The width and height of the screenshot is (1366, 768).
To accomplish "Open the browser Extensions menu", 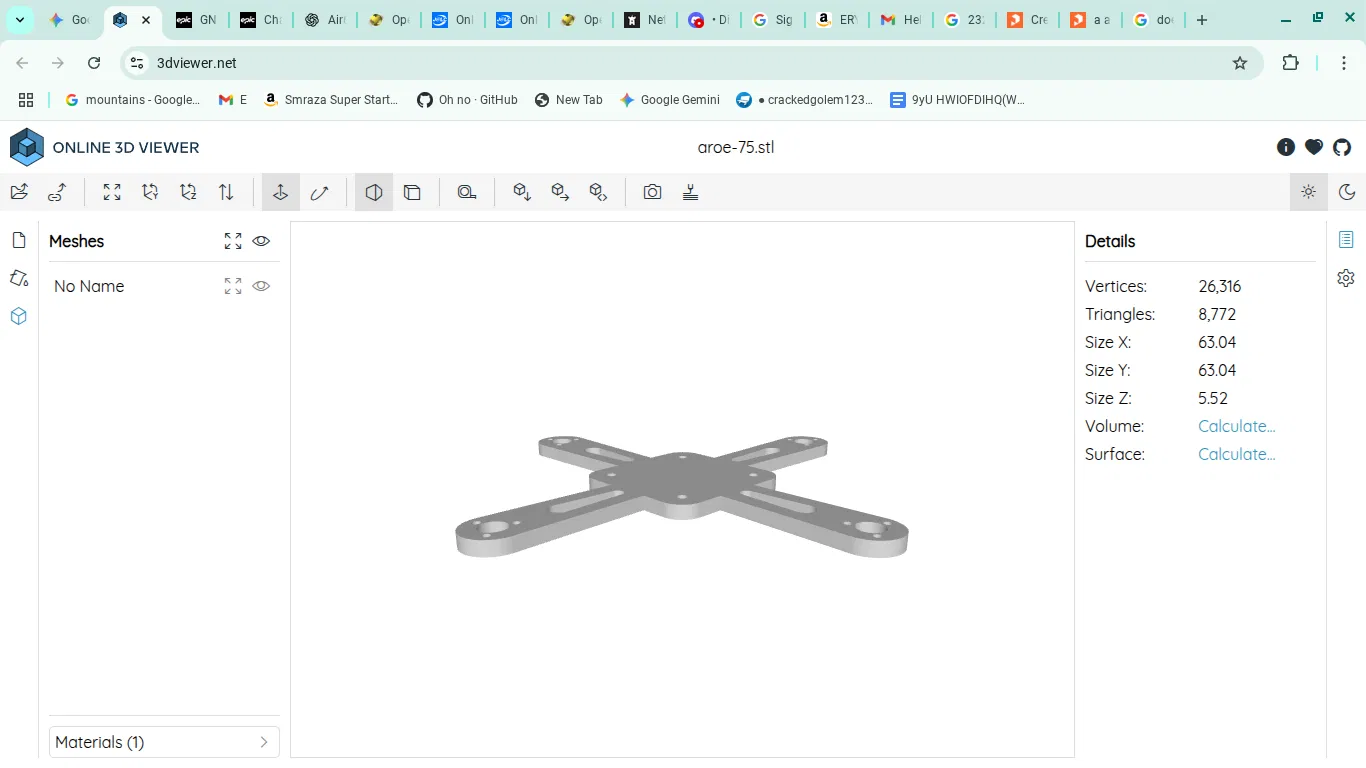I will tap(1291, 63).
